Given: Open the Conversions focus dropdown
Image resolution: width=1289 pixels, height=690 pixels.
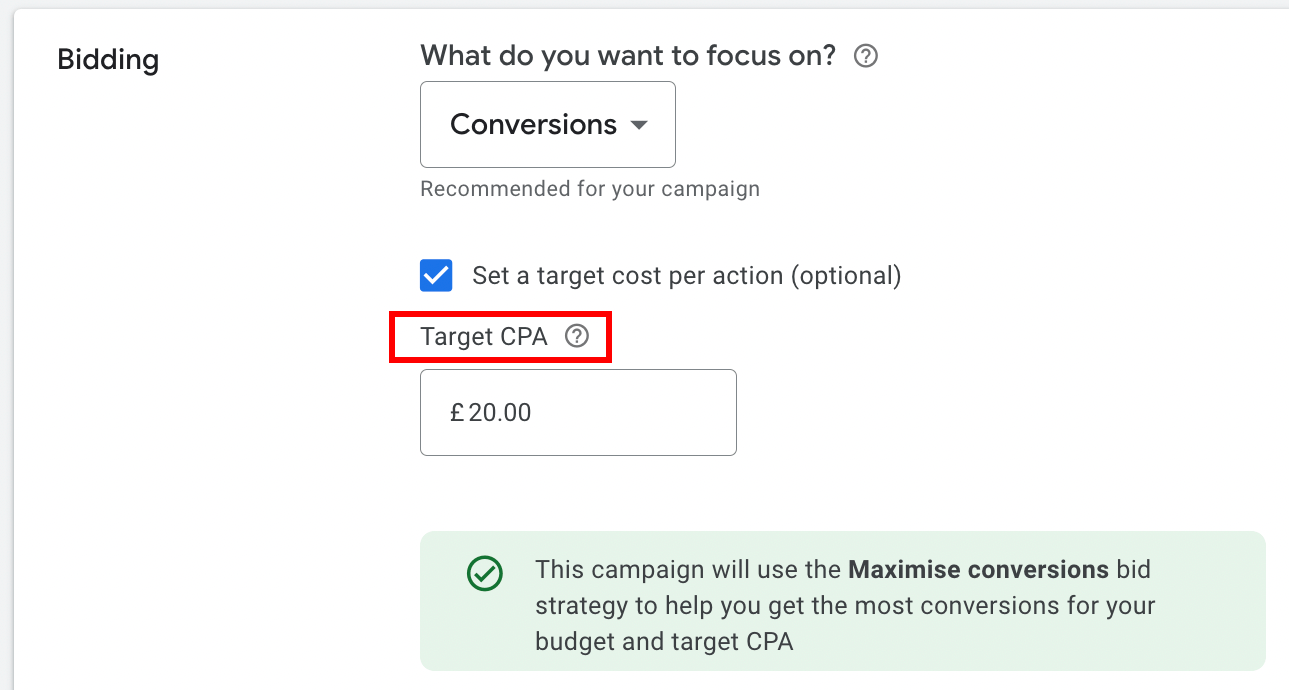Looking at the screenshot, I should tap(547, 125).
